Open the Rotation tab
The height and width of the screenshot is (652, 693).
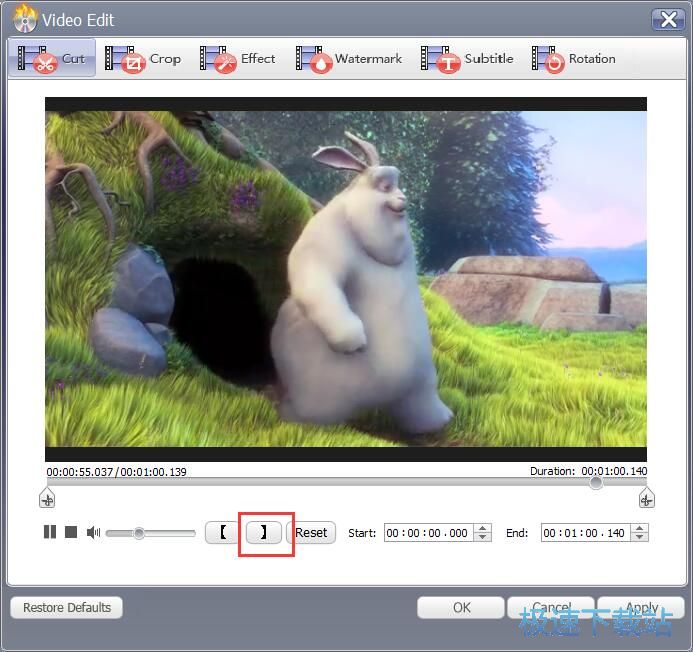(573, 58)
